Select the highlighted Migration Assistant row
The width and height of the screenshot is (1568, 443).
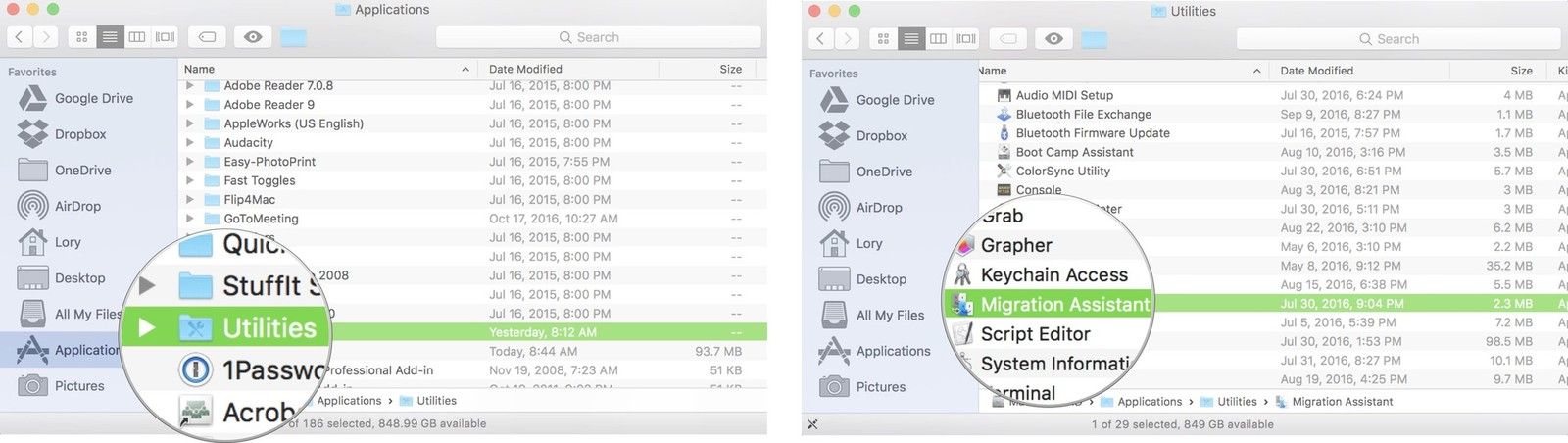point(1064,305)
